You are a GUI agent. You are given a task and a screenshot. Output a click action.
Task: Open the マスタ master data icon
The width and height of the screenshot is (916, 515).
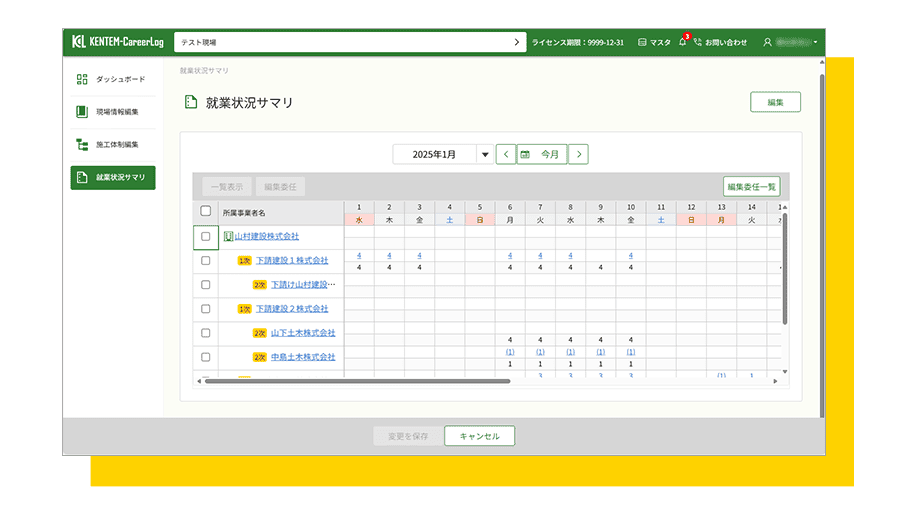coord(643,43)
